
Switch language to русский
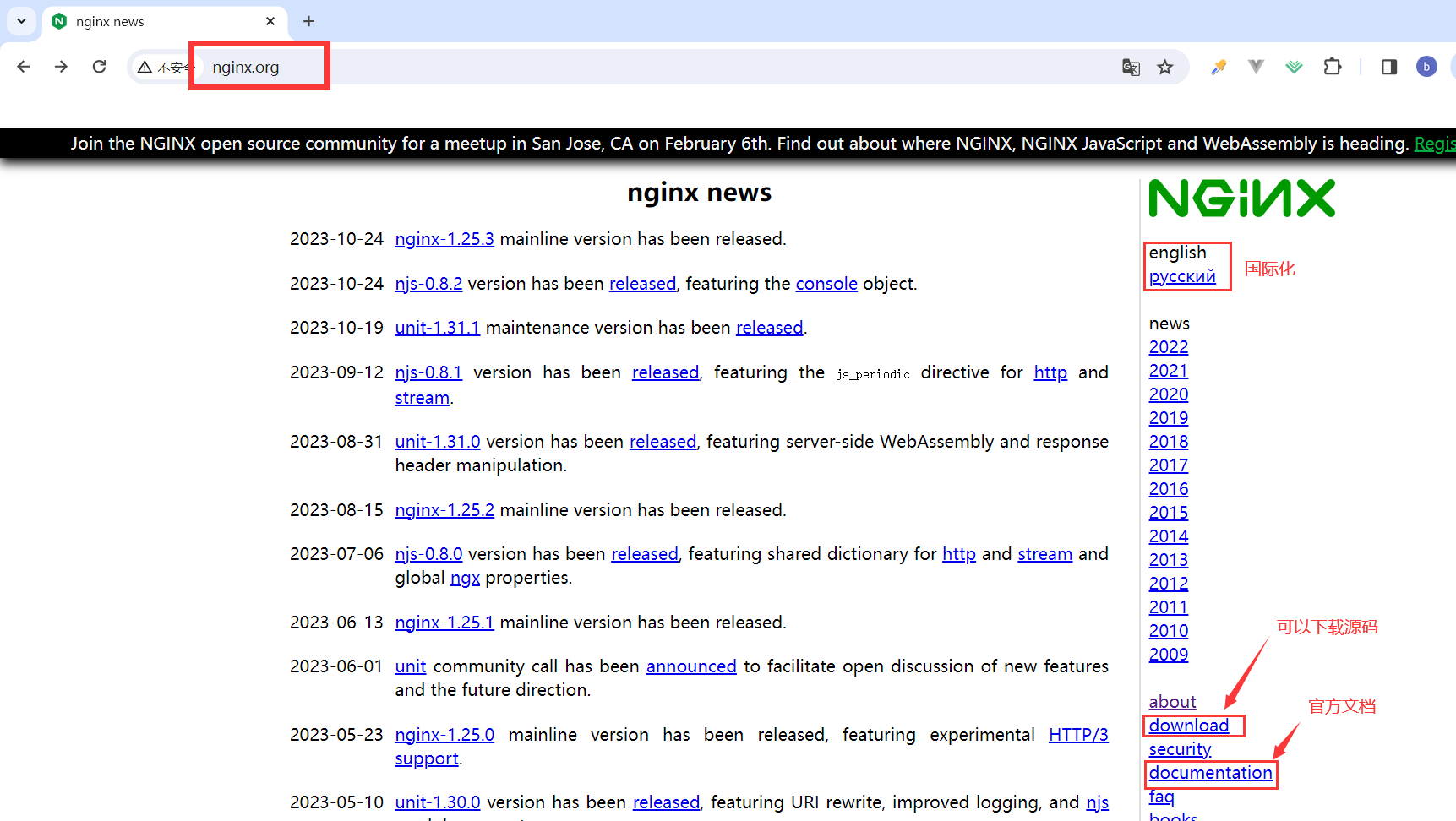1182,276
